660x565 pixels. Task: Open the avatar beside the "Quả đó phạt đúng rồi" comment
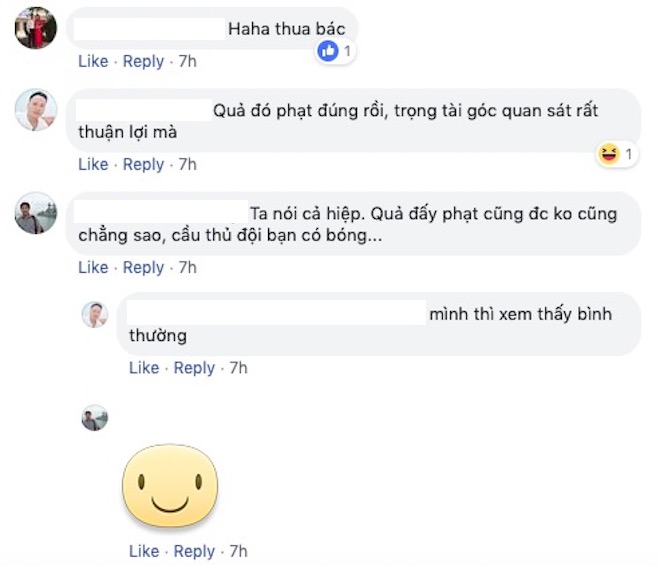(x=35, y=110)
